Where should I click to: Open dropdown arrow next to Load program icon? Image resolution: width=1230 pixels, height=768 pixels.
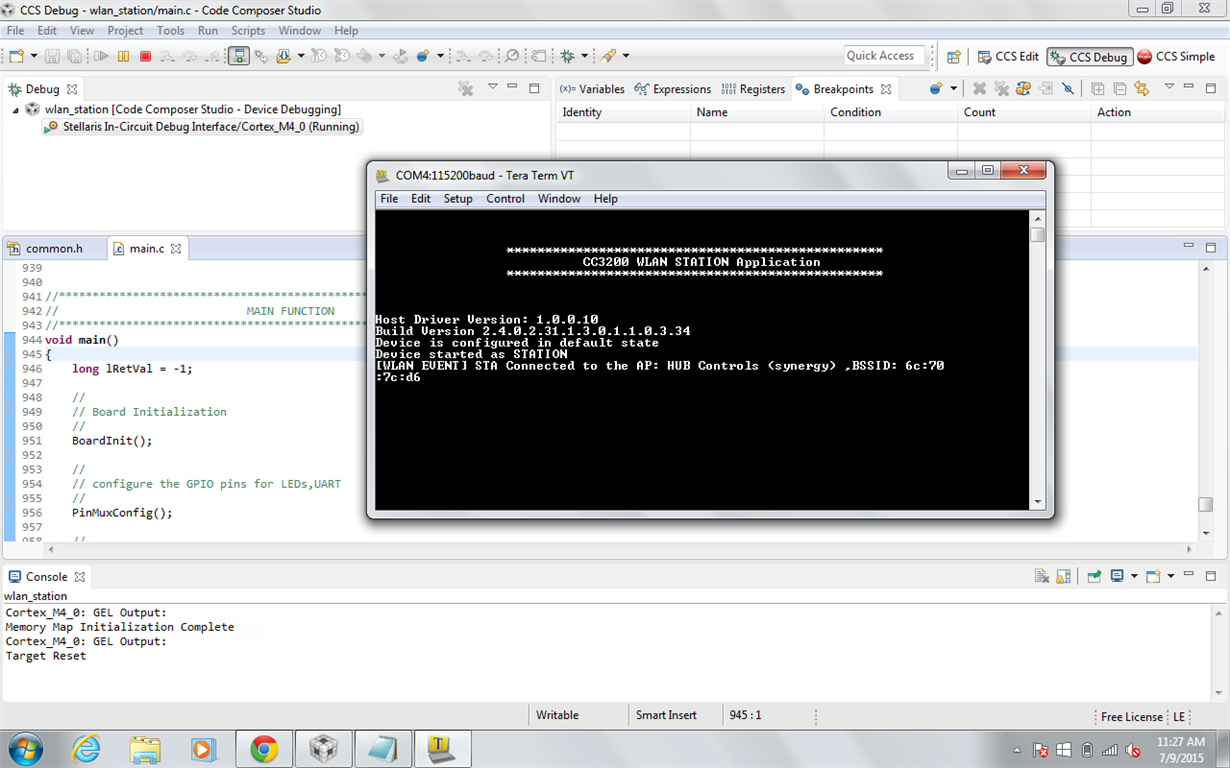[x=301, y=56]
